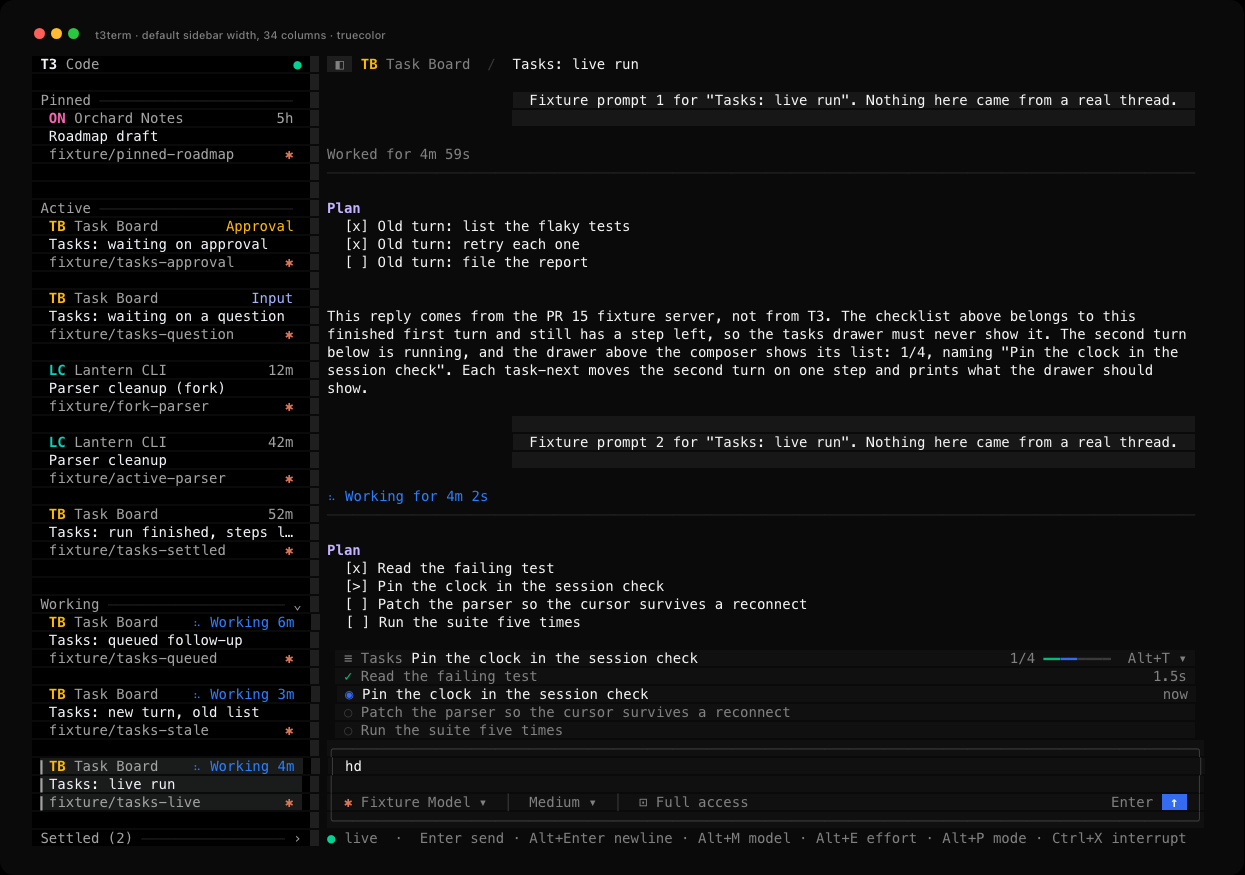Click the Tasks drawer list icon
This screenshot has height=875, width=1245.
tap(348, 658)
